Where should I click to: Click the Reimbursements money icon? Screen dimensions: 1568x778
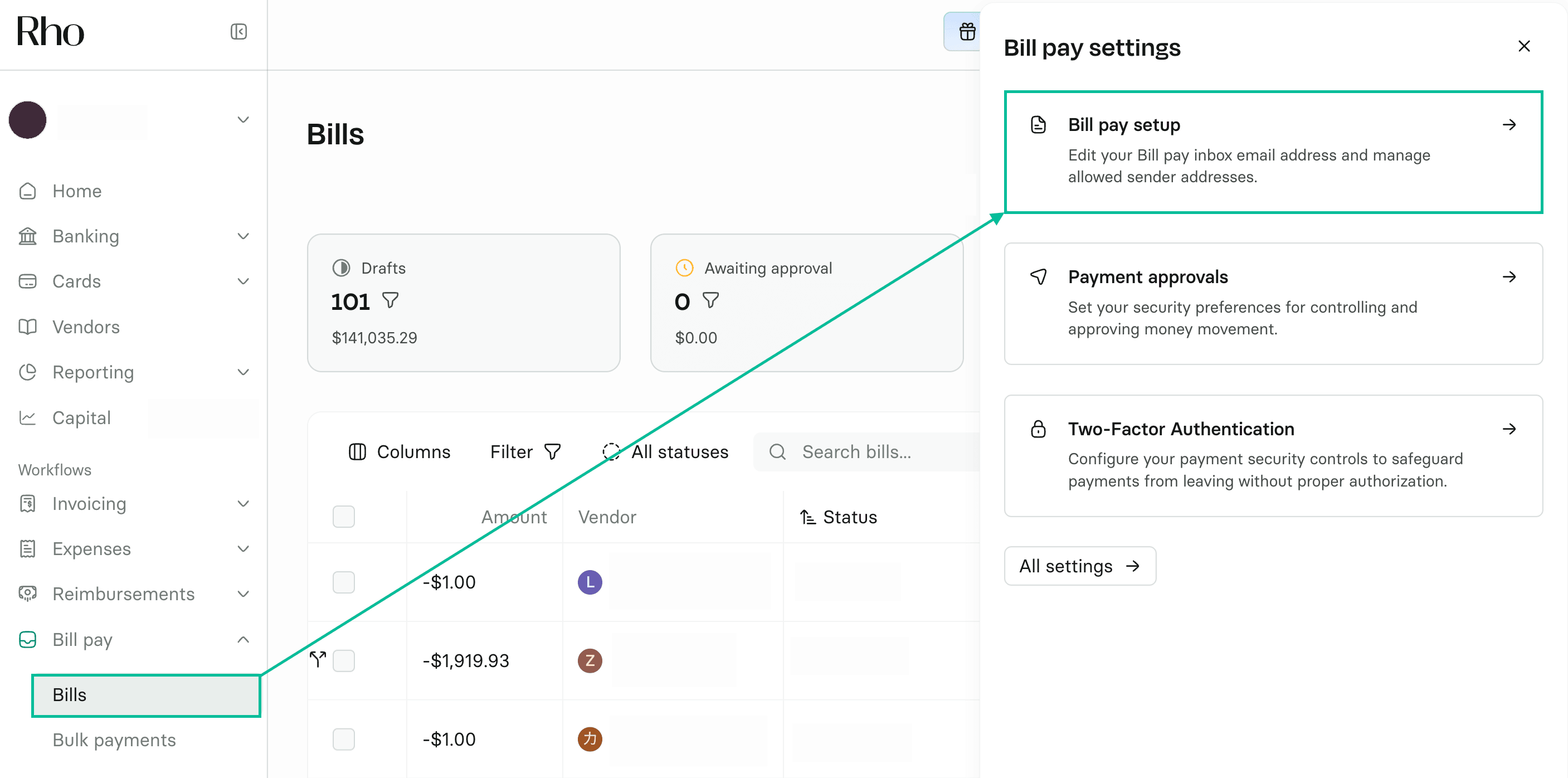tap(28, 594)
